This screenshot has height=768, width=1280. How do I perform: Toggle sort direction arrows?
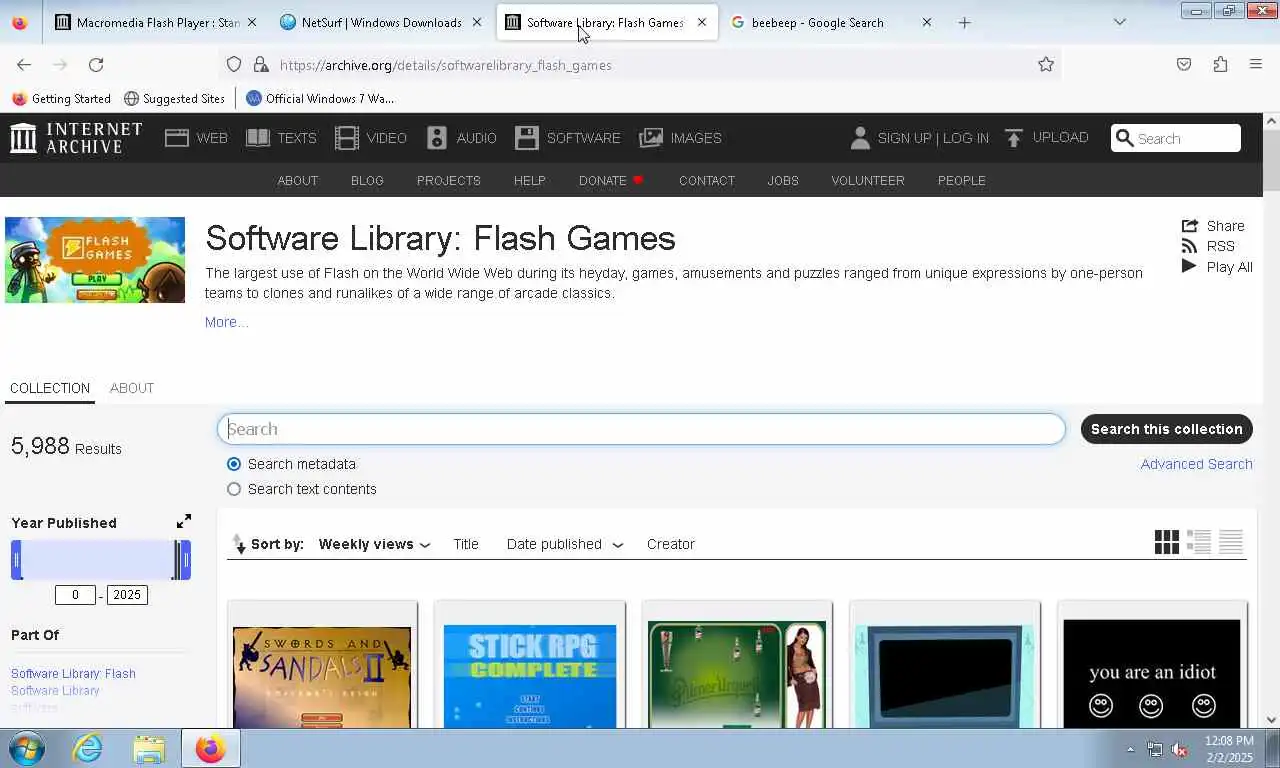pyautogui.click(x=239, y=544)
